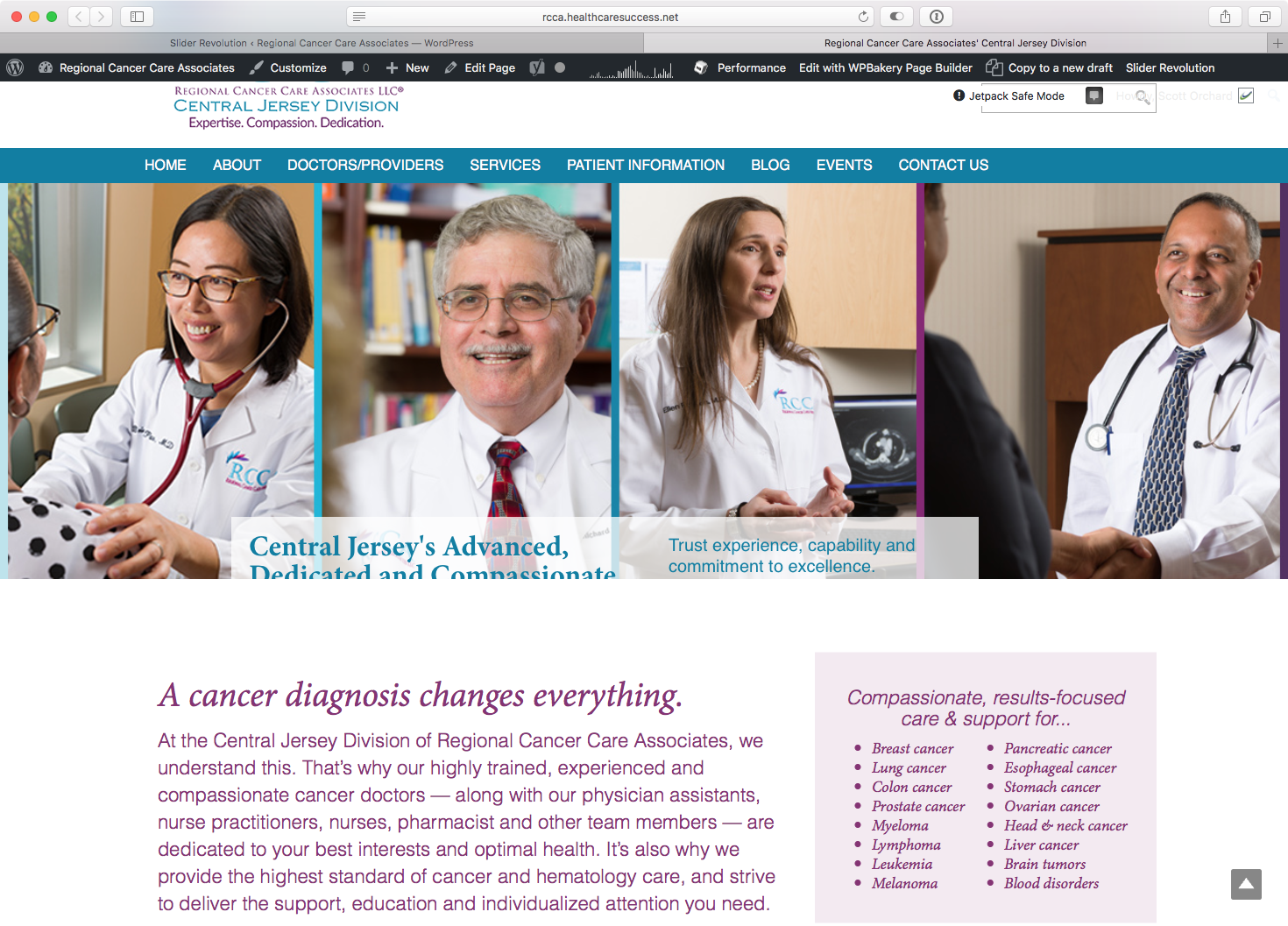This screenshot has width=1288, height=926.
Task: Click Head & neck cancer entry
Action: (x=1065, y=825)
